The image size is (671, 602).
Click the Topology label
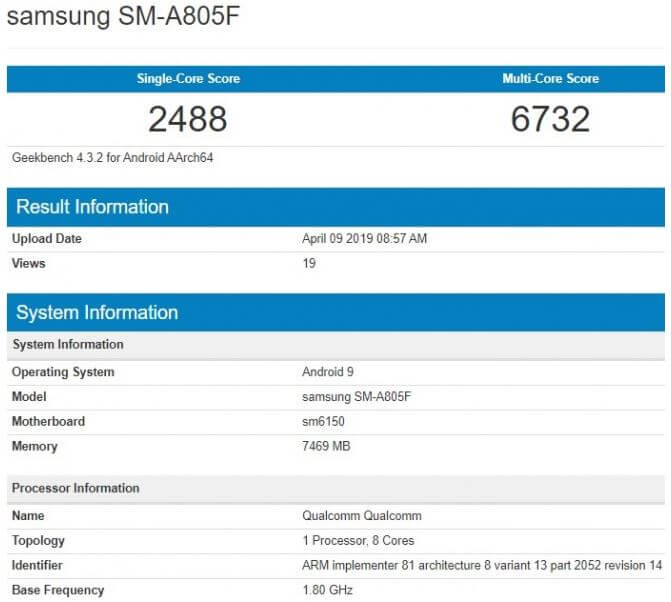tap(38, 541)
